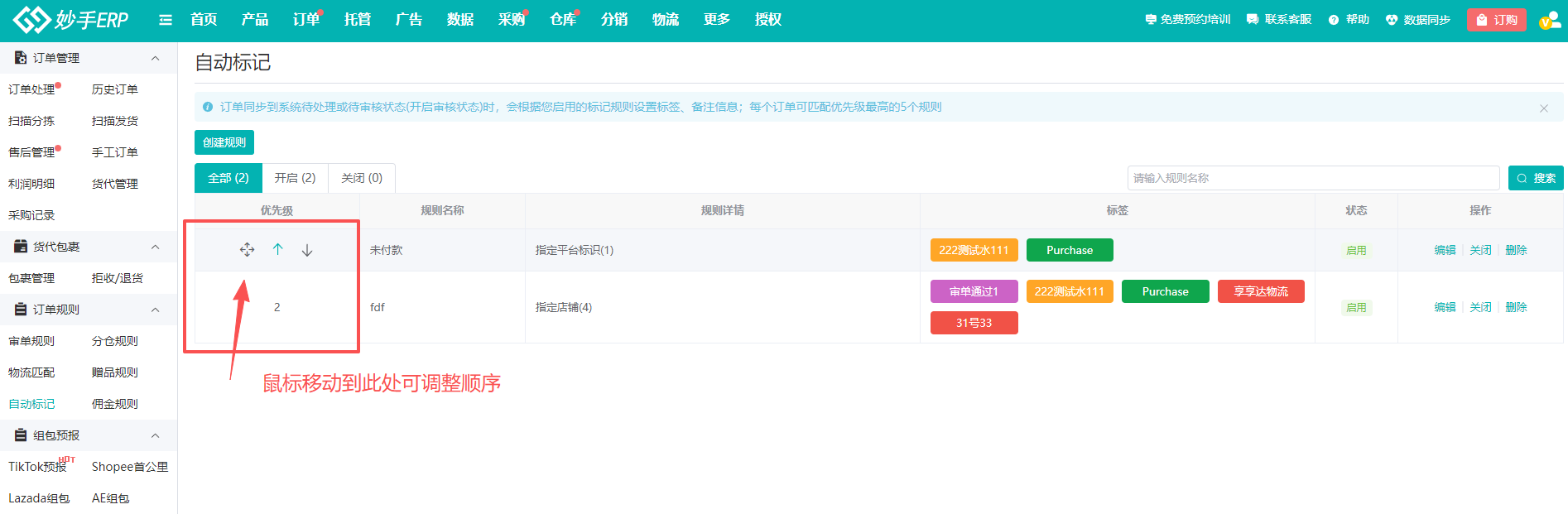Collapse the 订单规则 sidebar section
Viewport: 1568px width, 514px height.
tap(155, 310)
